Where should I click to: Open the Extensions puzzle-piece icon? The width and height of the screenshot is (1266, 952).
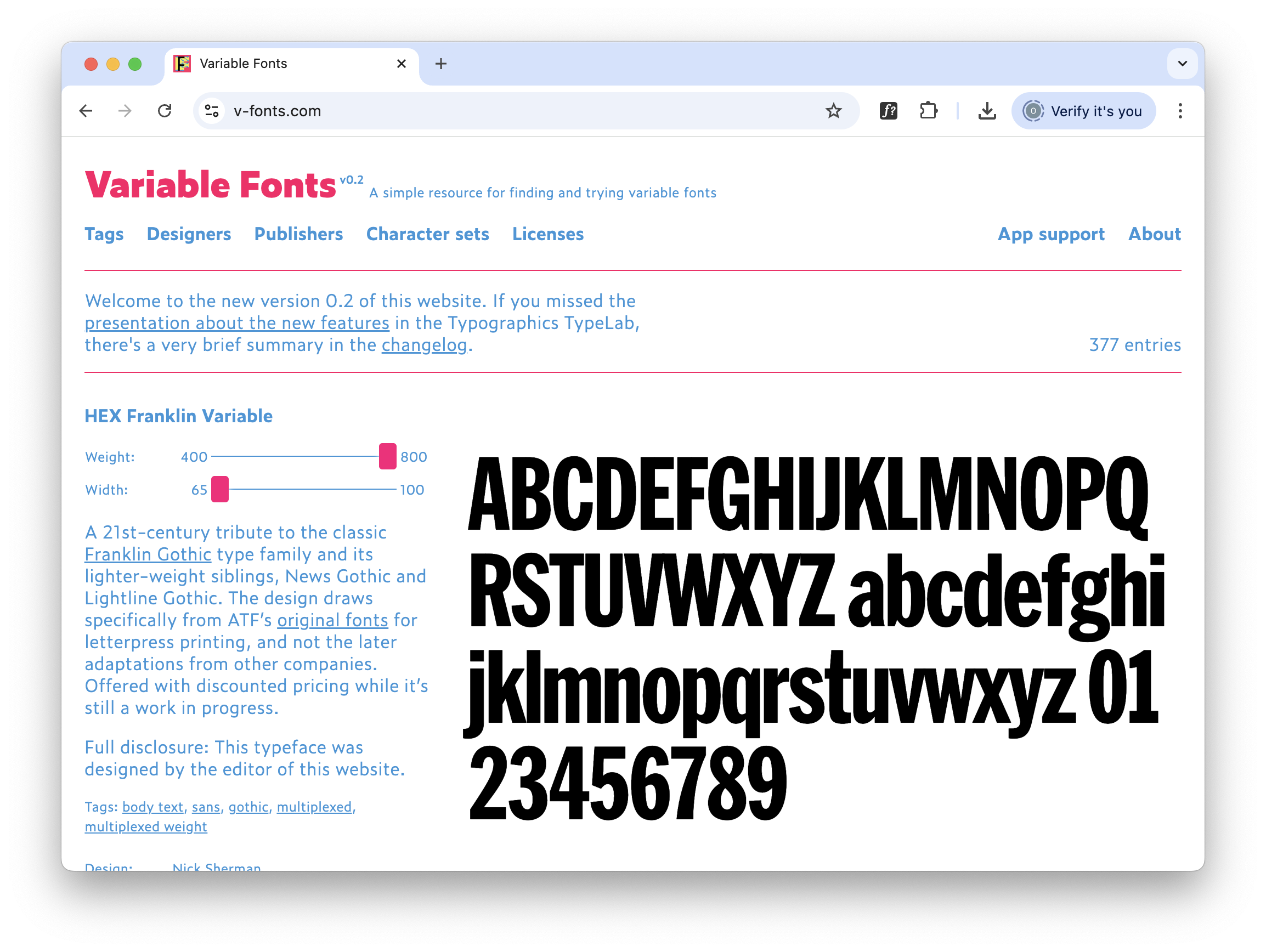[929, 110]
